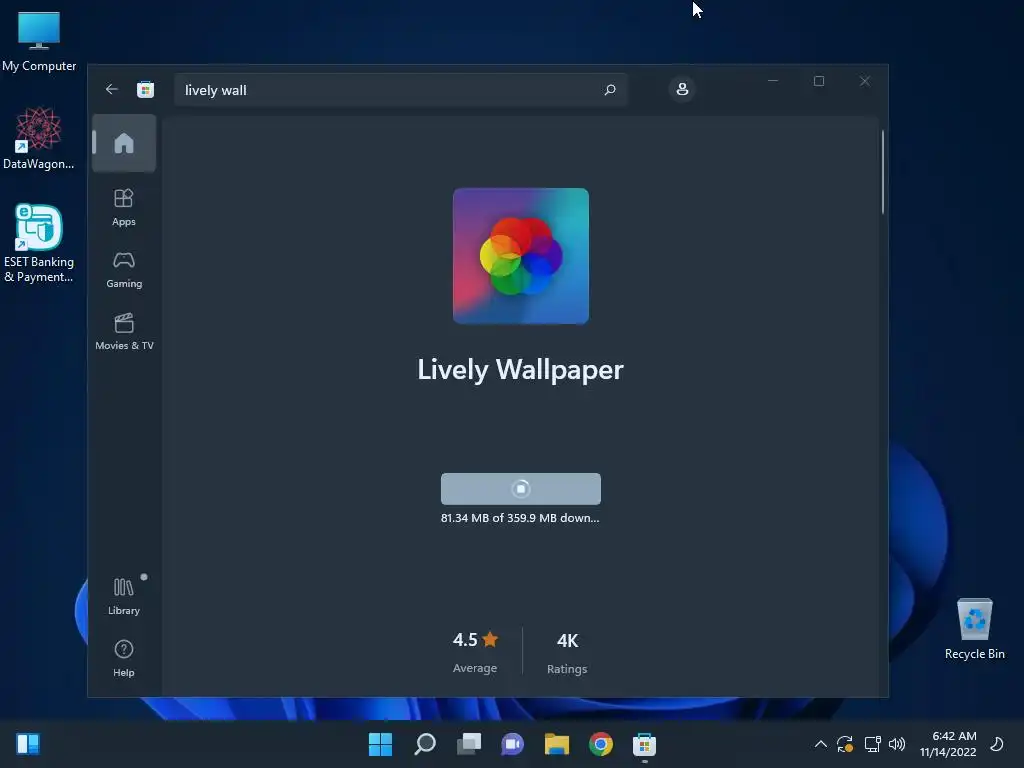Launch Google Chrome from taskbar
Viewport: 1024px width, 768px height.
601,744
